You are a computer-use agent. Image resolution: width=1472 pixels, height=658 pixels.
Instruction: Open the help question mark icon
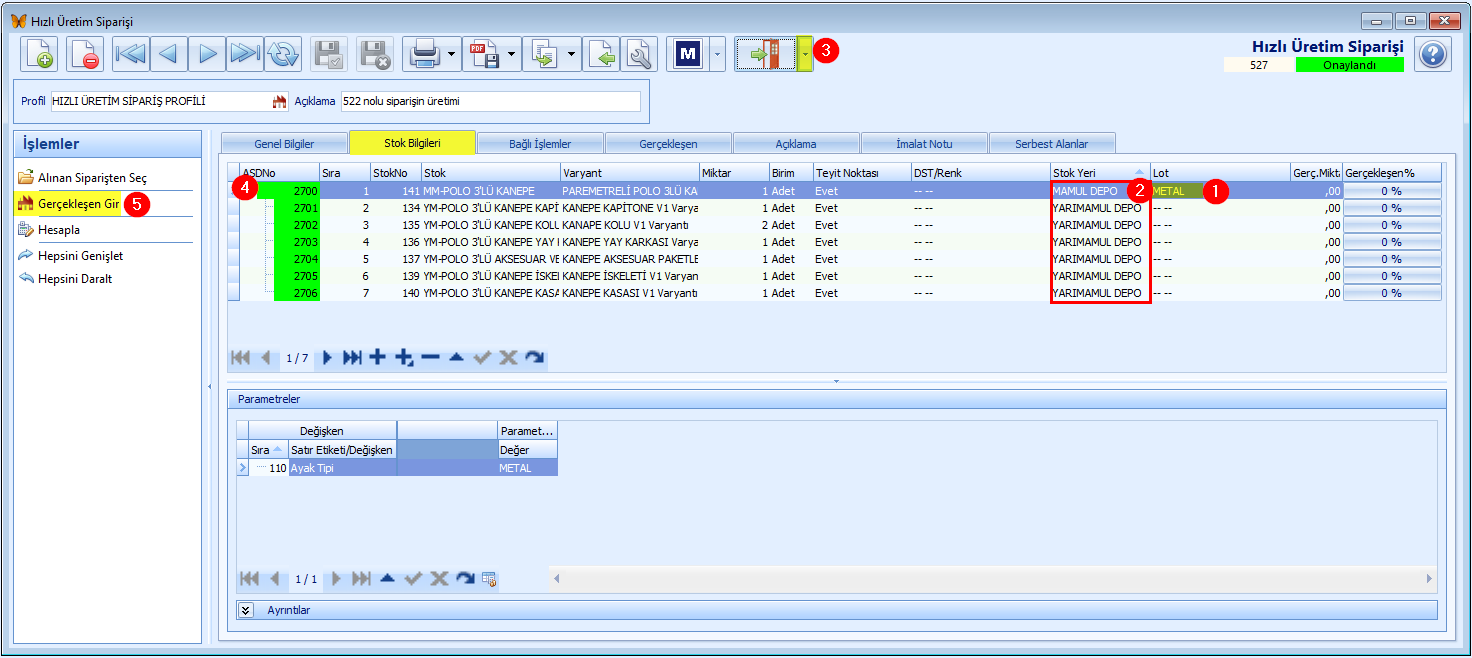[x=1433, y=54]
